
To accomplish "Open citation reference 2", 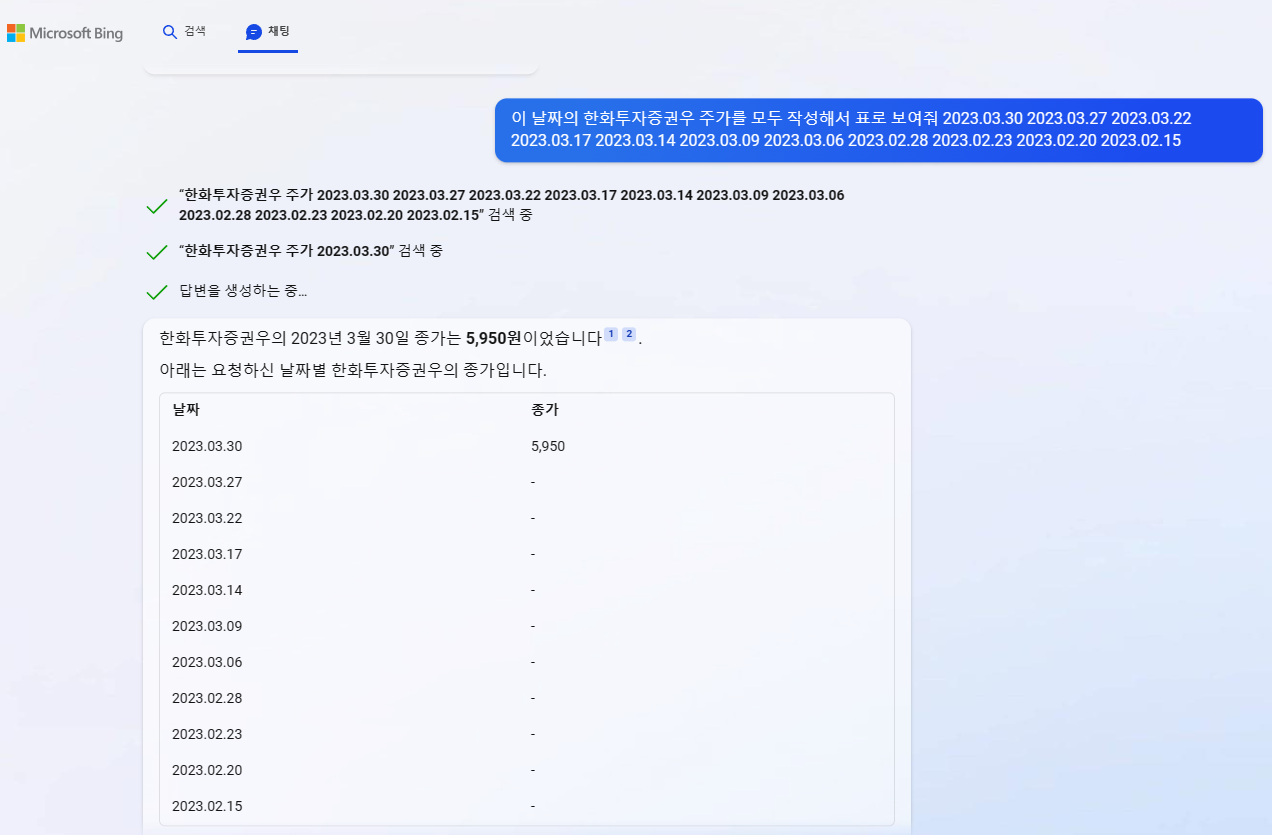I will [x=629, y=334].
